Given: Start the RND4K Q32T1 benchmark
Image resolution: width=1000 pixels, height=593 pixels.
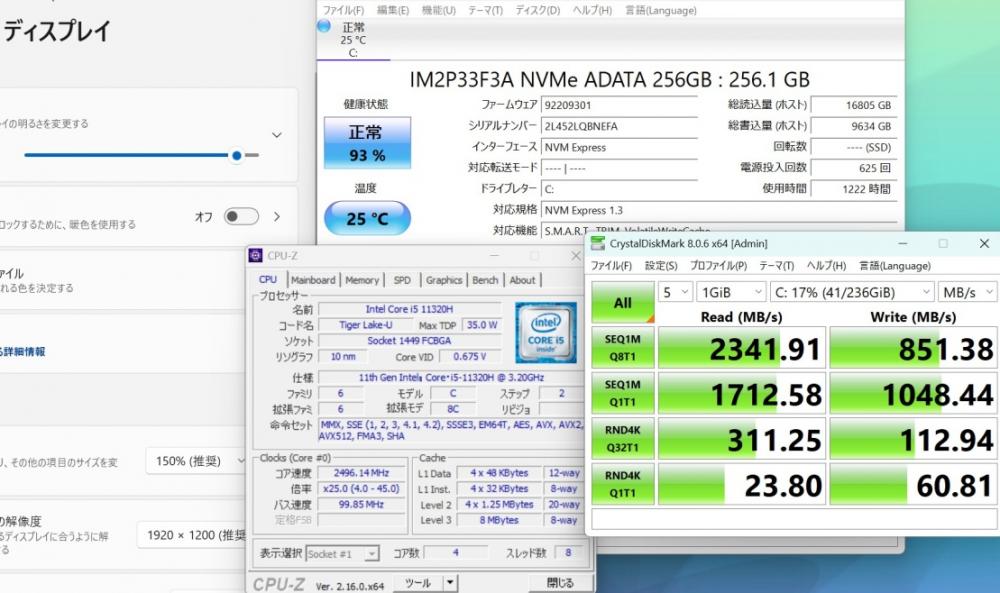Looking at the screenshot, I should (x=622, y=439).
